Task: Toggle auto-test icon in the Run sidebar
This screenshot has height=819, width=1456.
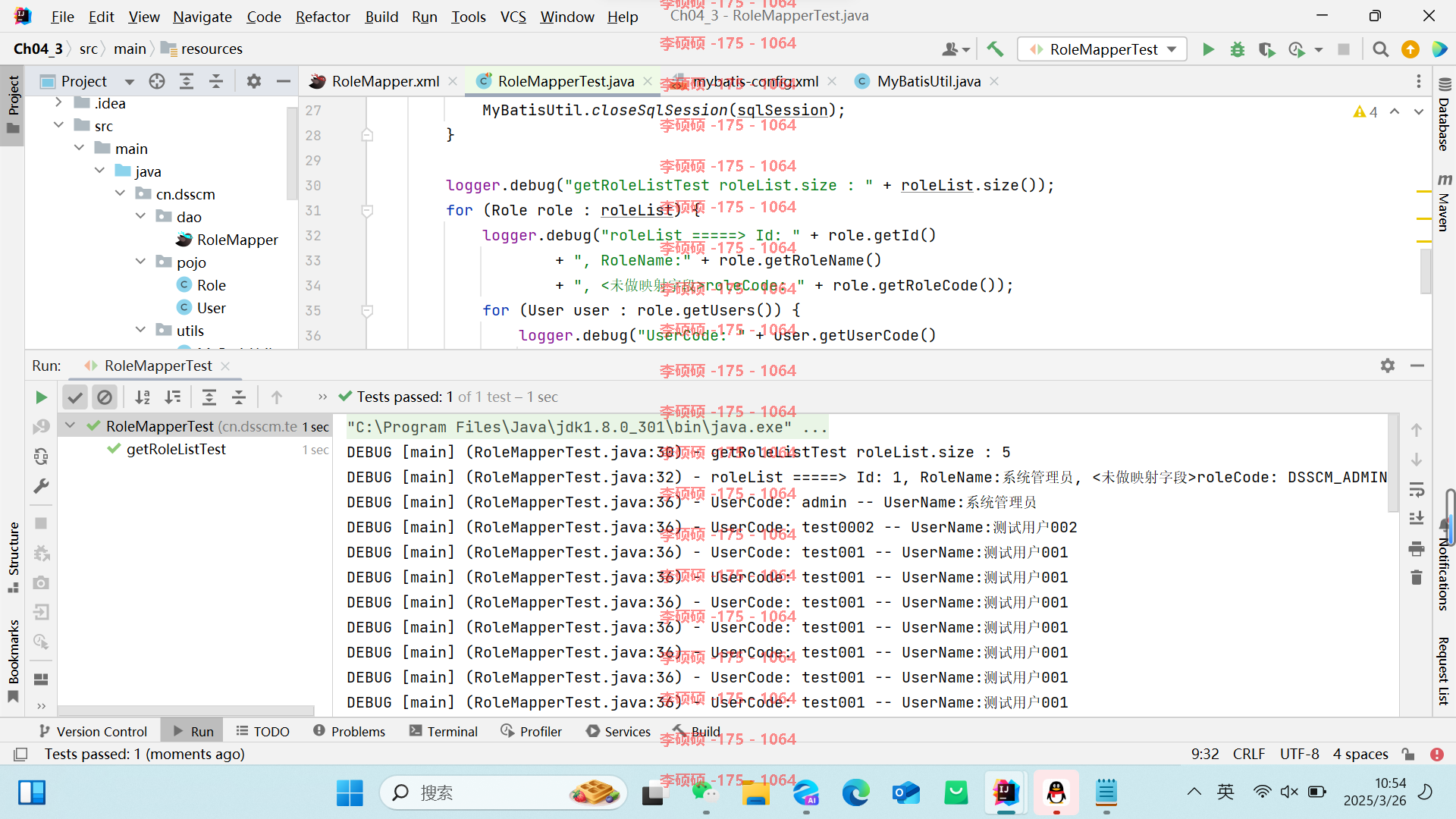Action: tap(41, 457)
